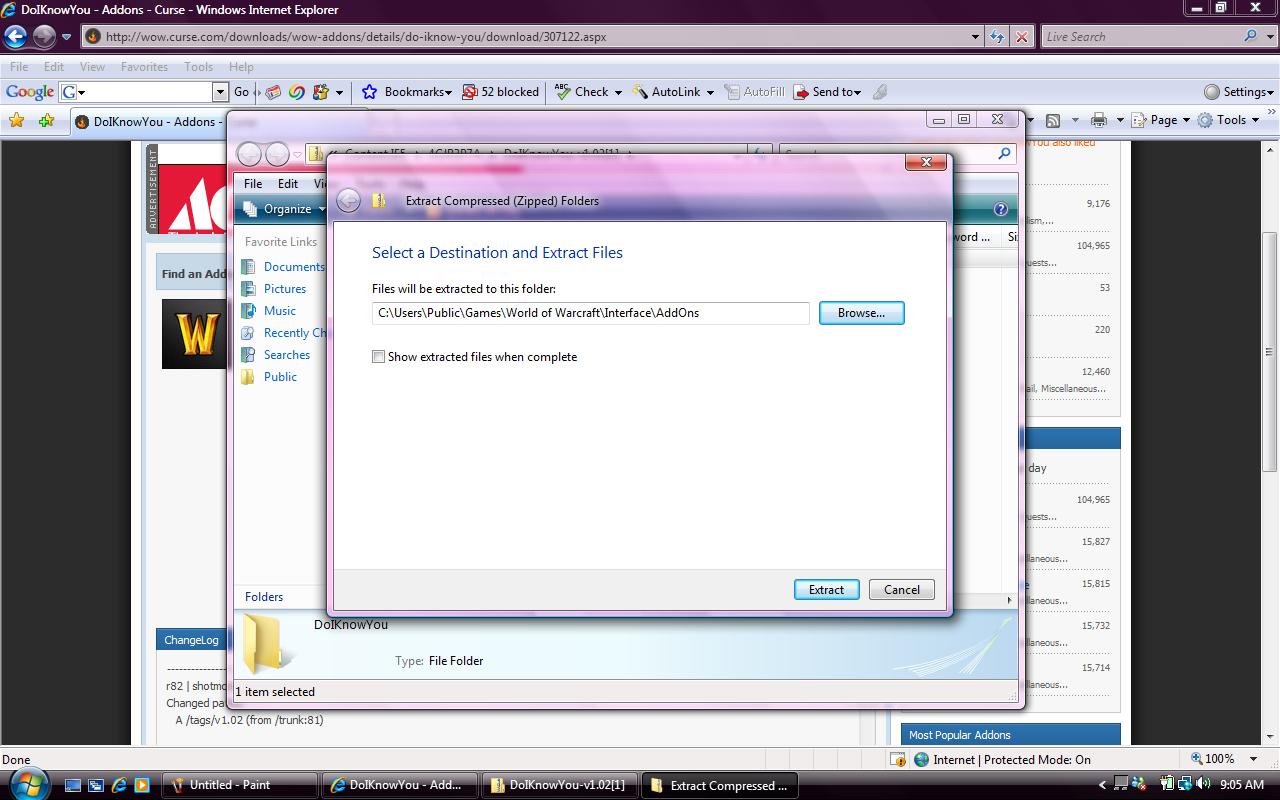Open the IE Tools menu
1280x800 pixels.
pos(198,67)
